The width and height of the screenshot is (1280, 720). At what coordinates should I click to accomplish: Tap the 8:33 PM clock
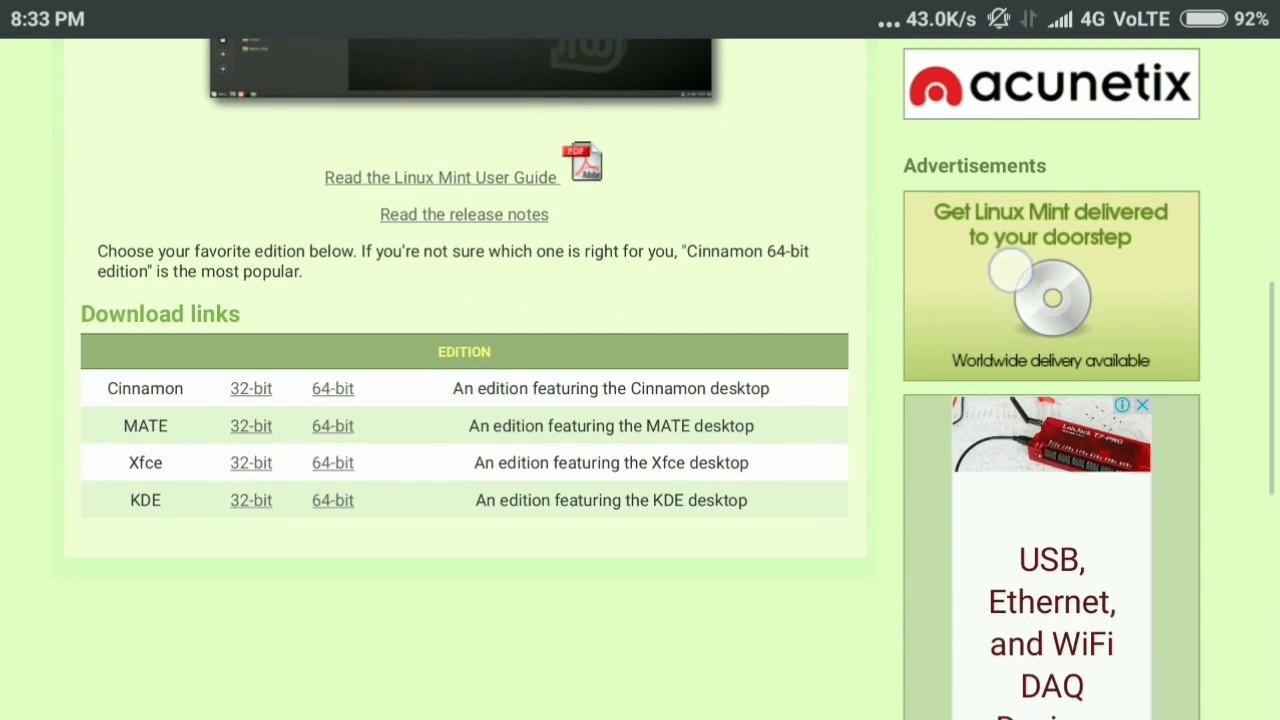click(47, 19)
